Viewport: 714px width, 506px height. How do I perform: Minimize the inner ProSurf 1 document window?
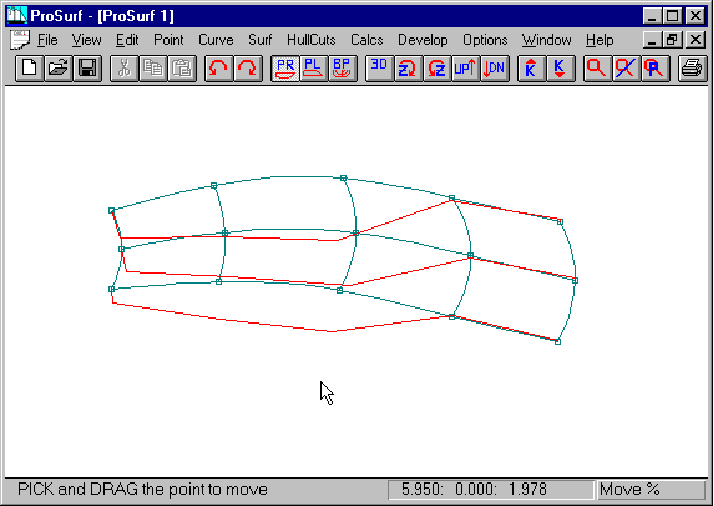[x=653, y=41]
